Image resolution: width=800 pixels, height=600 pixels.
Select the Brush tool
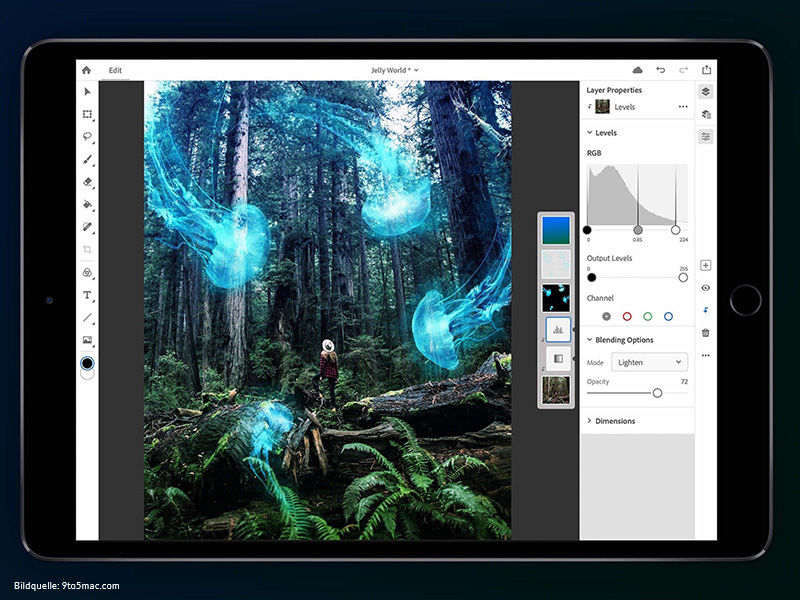tap(88, 160)
